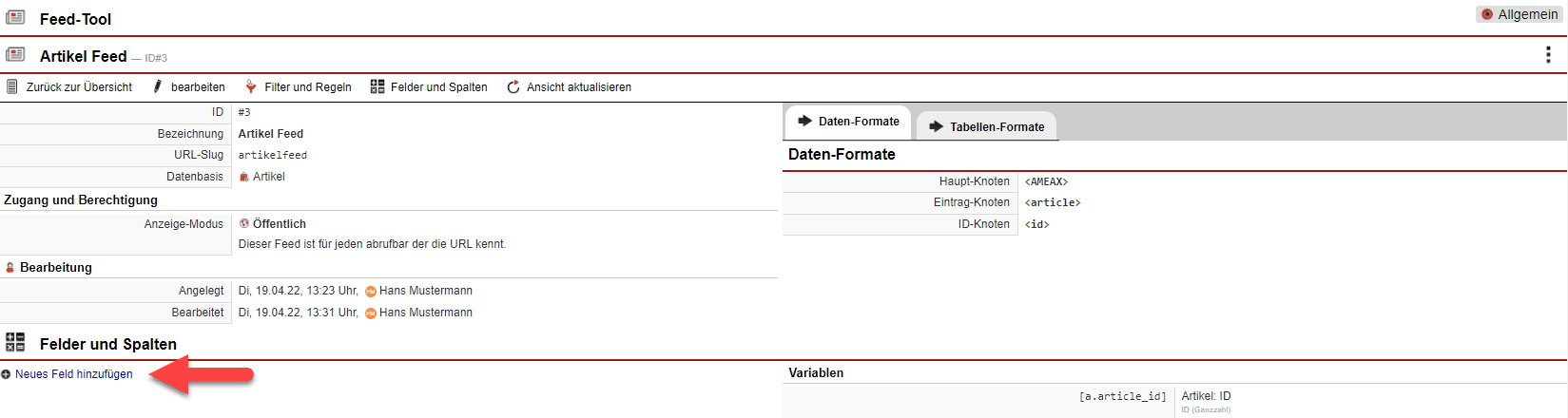This screenshot has height=418, width=1568.
Task: Click the Bearbeitung lock icon
Action: click(10, 268)
